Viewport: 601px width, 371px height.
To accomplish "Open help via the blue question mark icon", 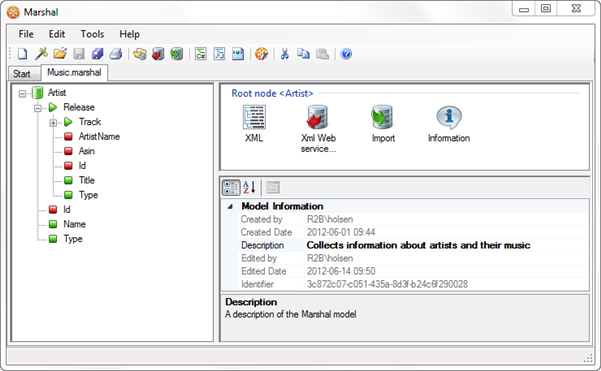I will 346,54.
